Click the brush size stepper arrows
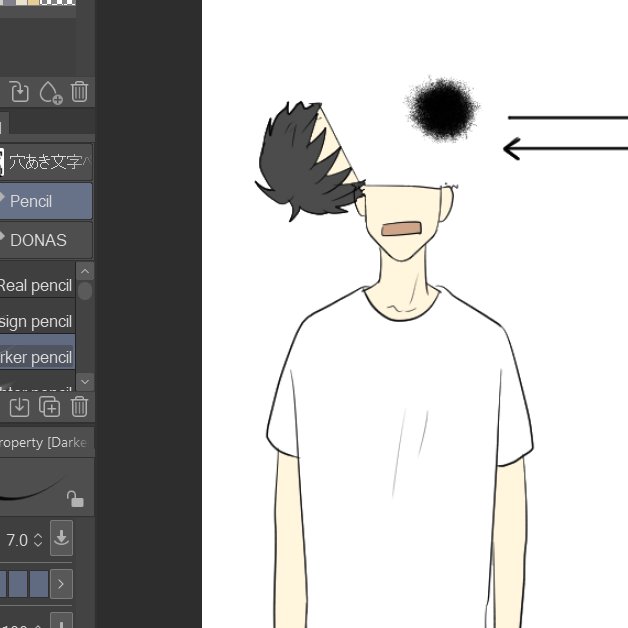 point(38,540)
